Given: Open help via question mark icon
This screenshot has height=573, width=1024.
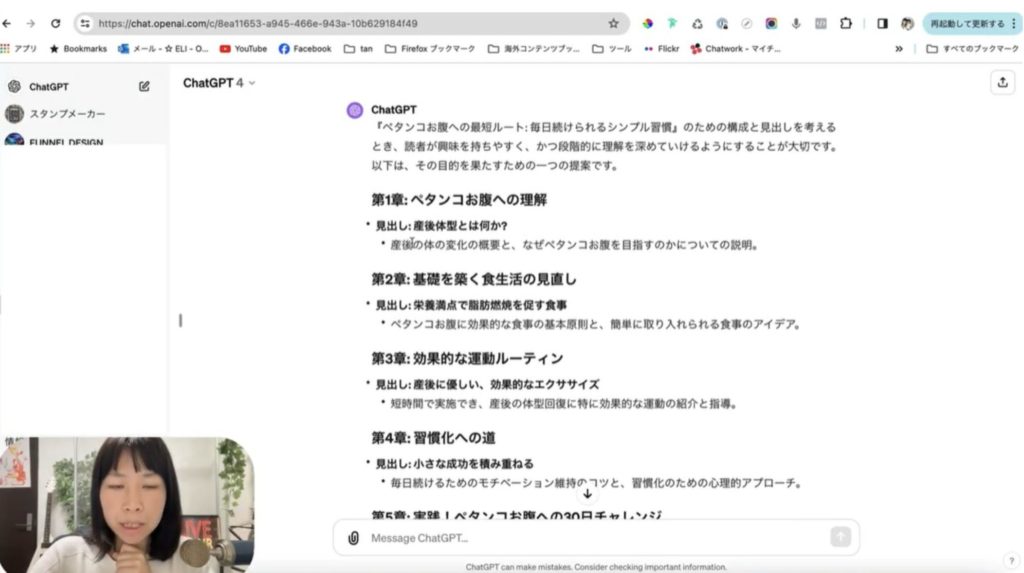Looking at the screenshot, I should pyautogui.click(x=1011, y=561).
